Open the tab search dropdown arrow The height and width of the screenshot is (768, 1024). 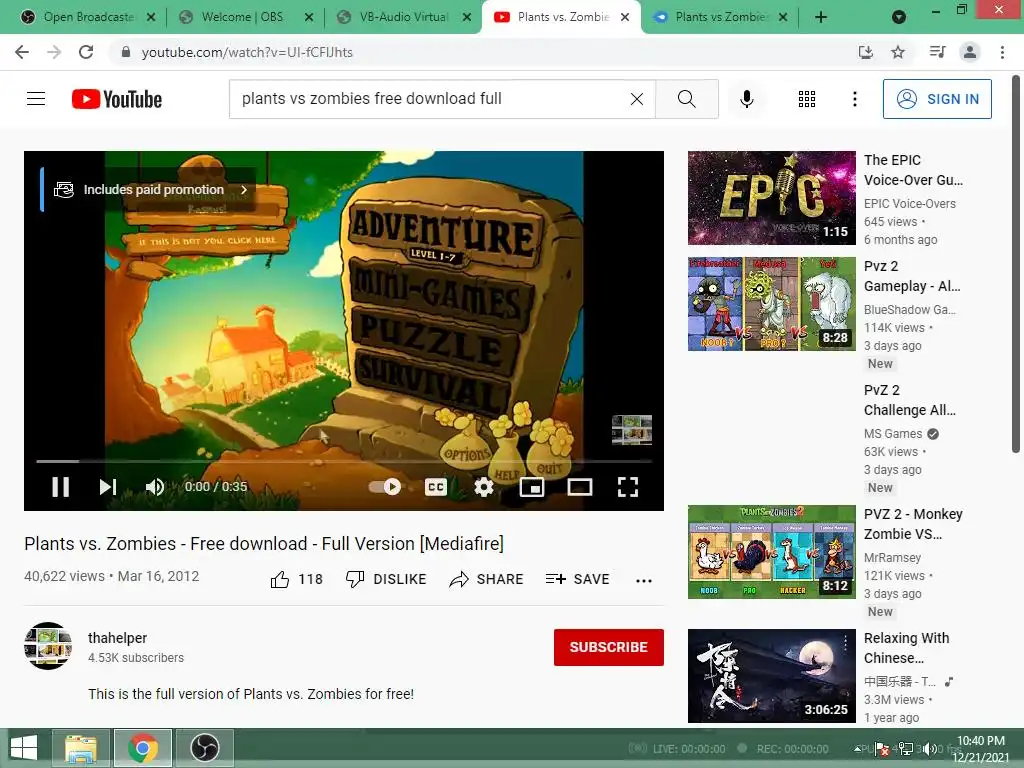pyautogui.click(x=899, y=17)
